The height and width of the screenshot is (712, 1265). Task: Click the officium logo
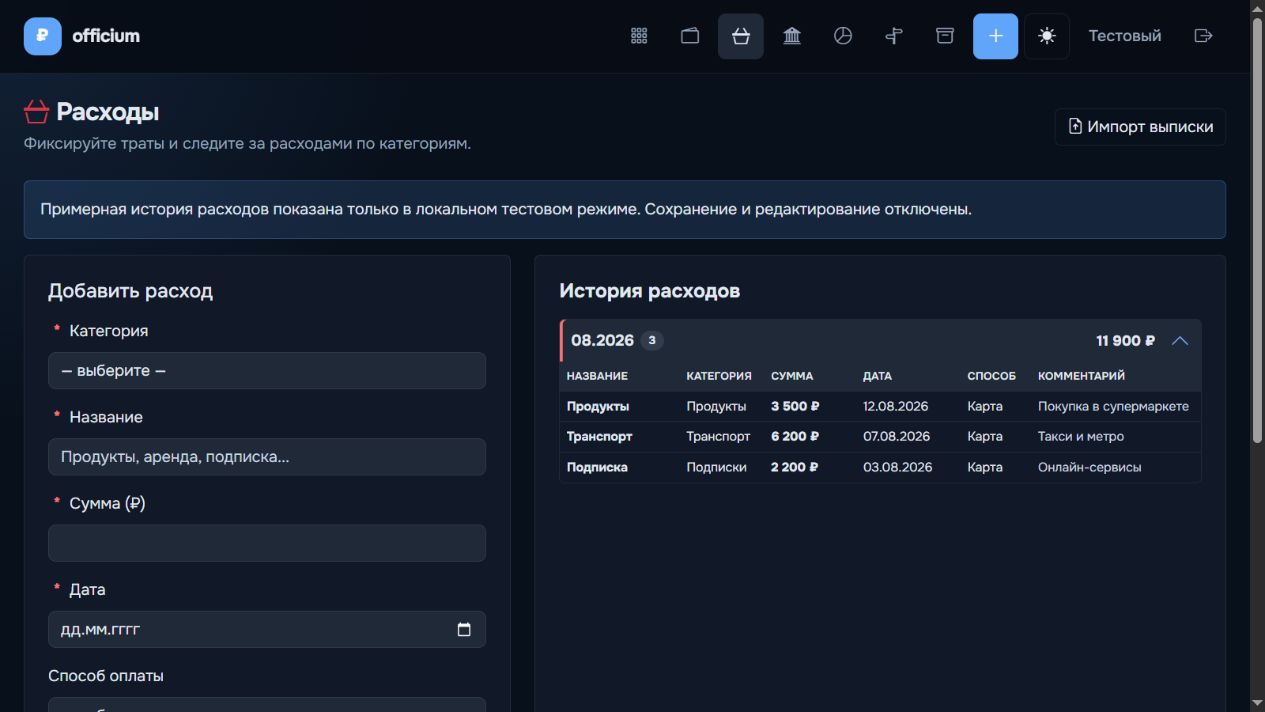point(82,36)
